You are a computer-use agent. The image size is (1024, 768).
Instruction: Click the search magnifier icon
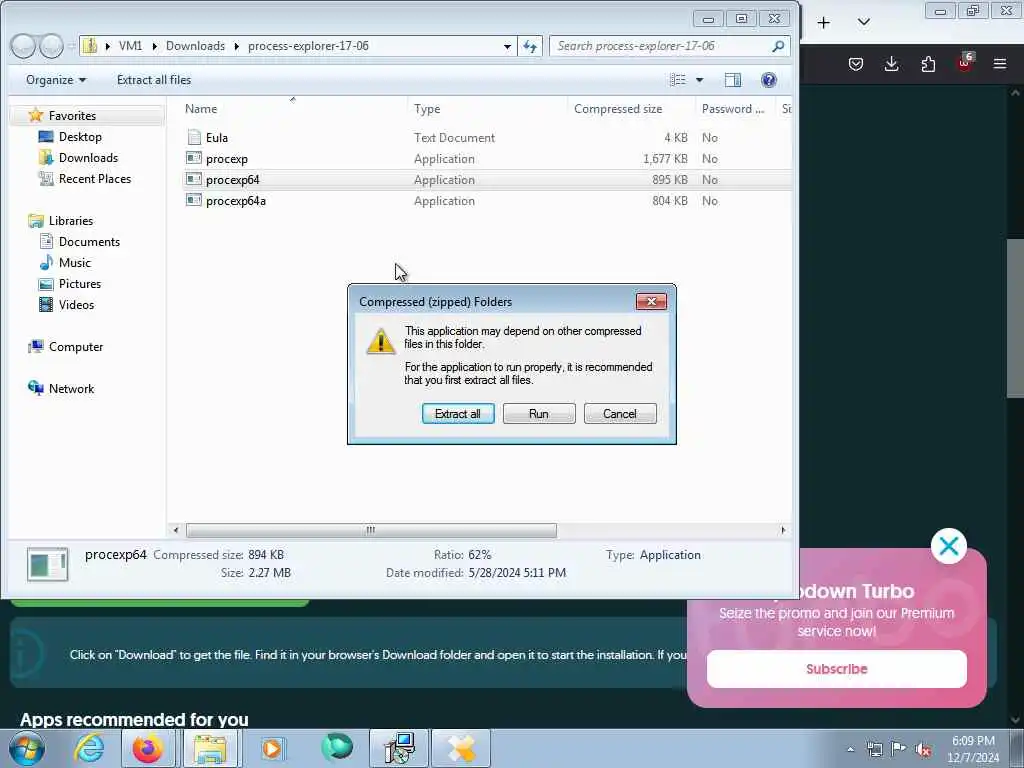(778, 46)
